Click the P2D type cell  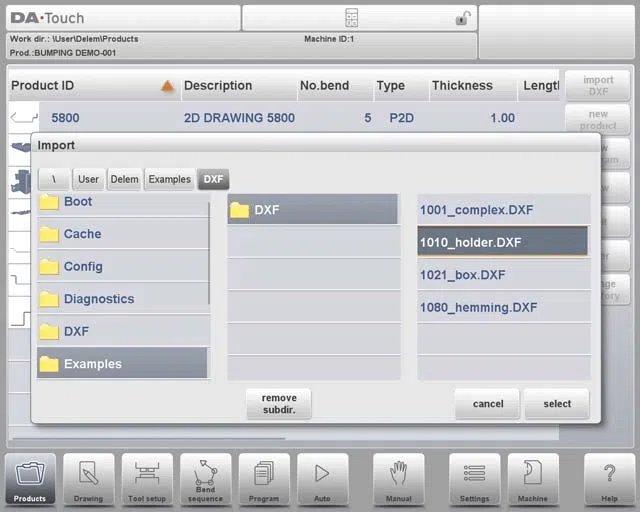(x=402, y=118)
